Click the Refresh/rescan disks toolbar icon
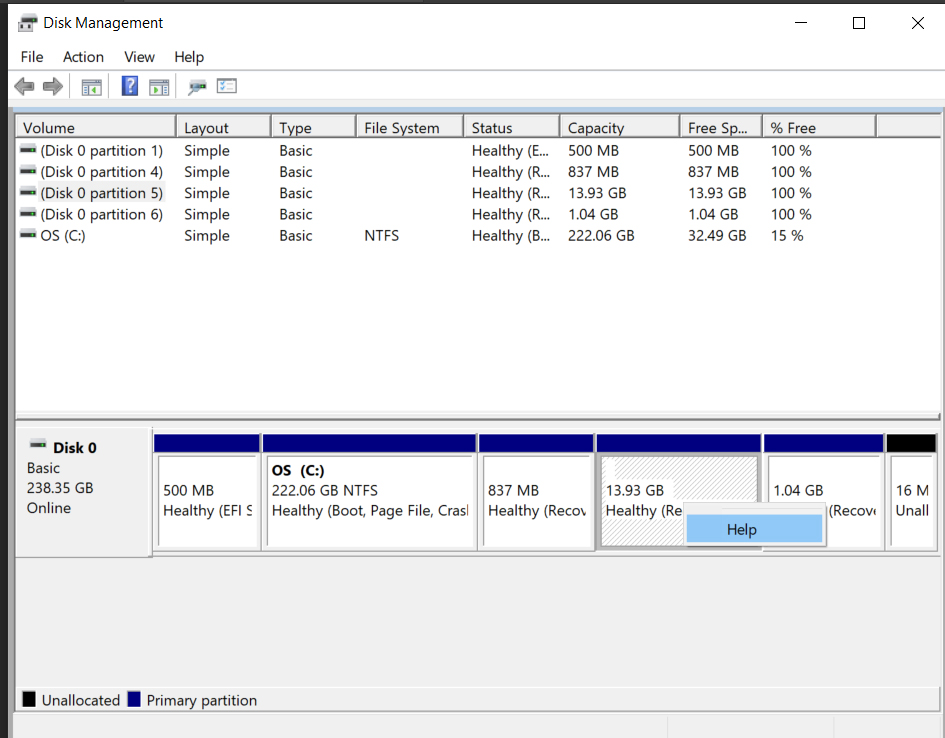Viewport: 945px width, 738px height. click(197, 87)
